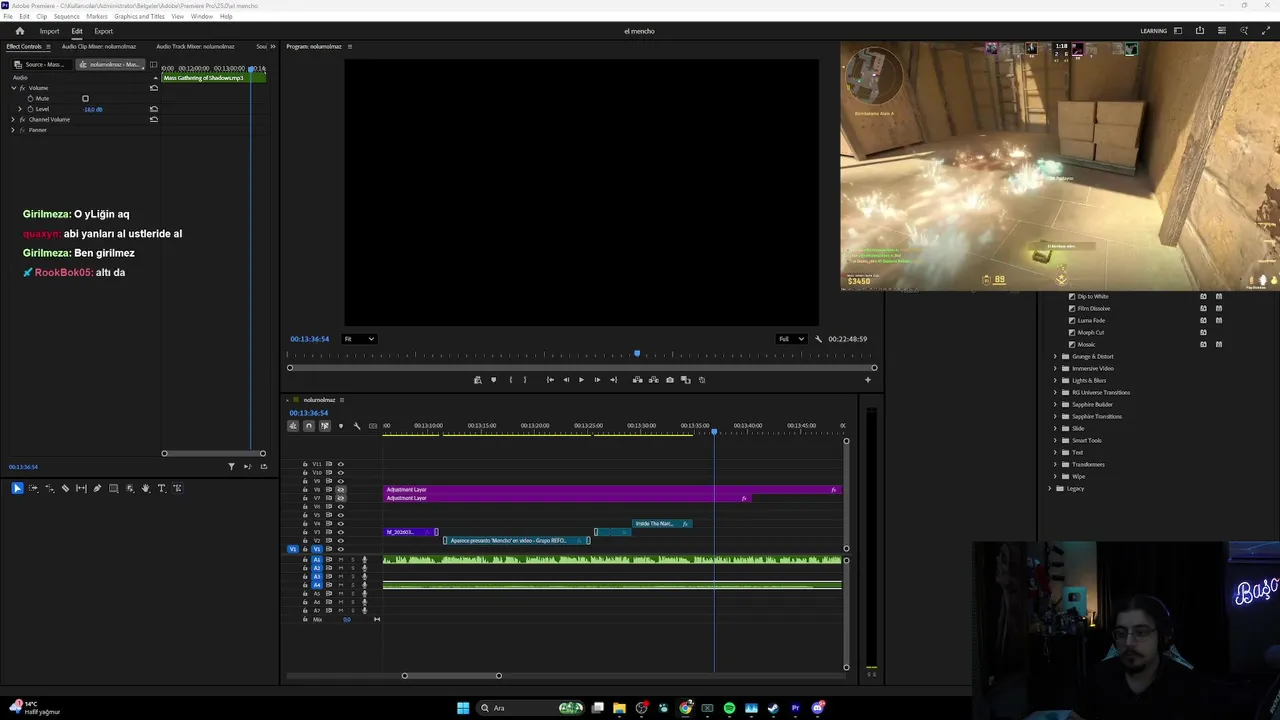The image size is (1280, 720).
Task: Toggle snap in timeline magnet icon
Action: (308, 426)
